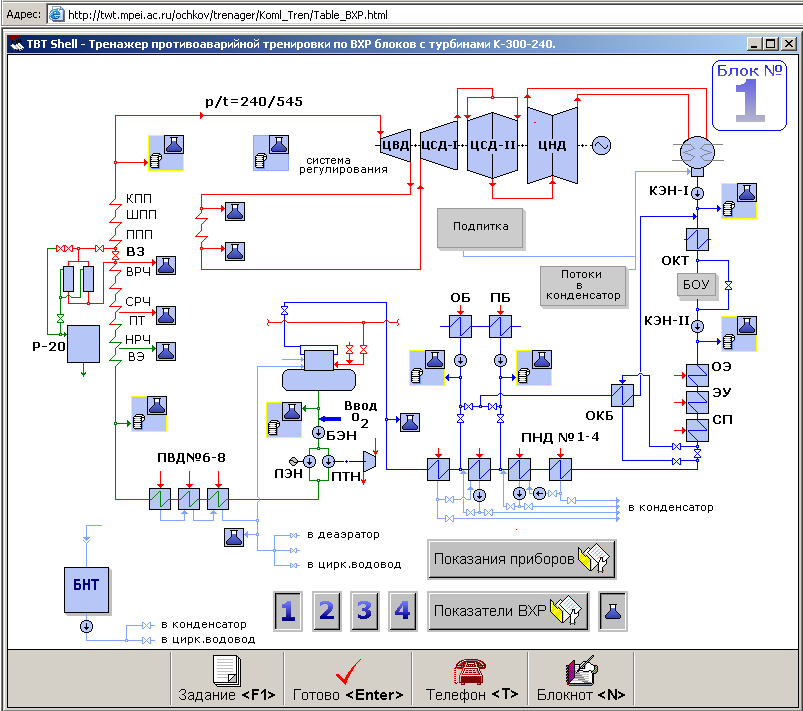Screen dimensions: 803x711
Task: Open Потоки в конденсатор
Action: [583, 285]
